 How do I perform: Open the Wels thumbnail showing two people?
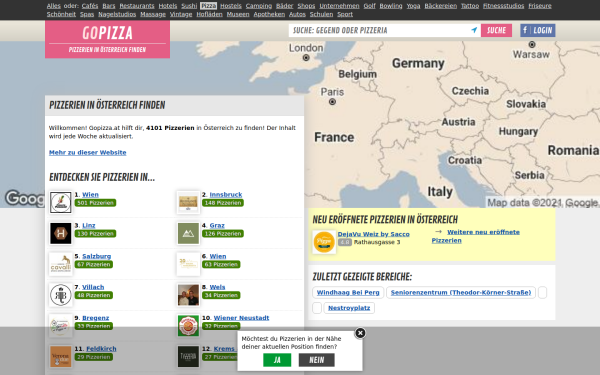click(x=188, y=295)
